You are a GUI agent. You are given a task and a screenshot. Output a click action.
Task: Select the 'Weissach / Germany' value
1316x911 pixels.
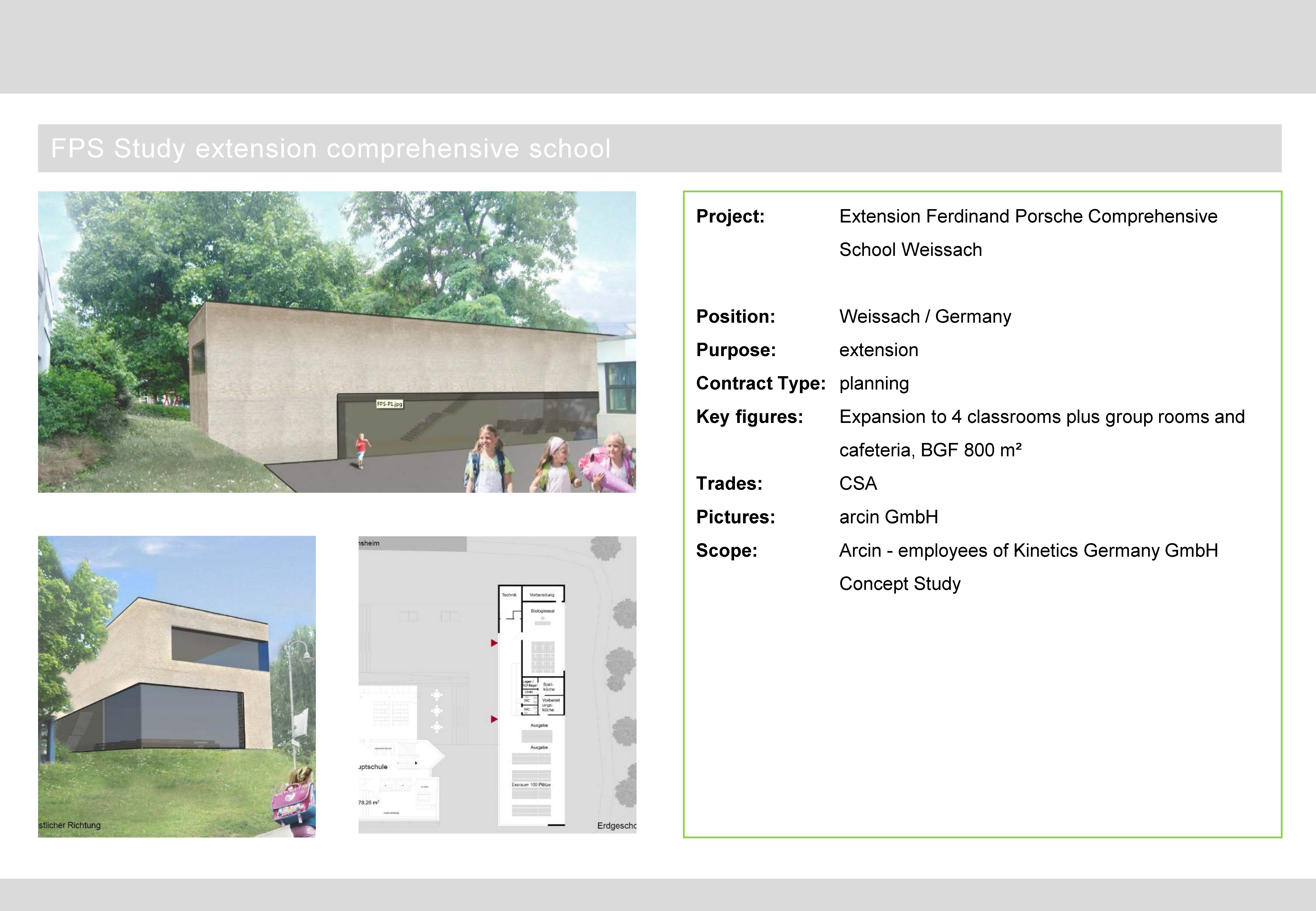[925, 317]
